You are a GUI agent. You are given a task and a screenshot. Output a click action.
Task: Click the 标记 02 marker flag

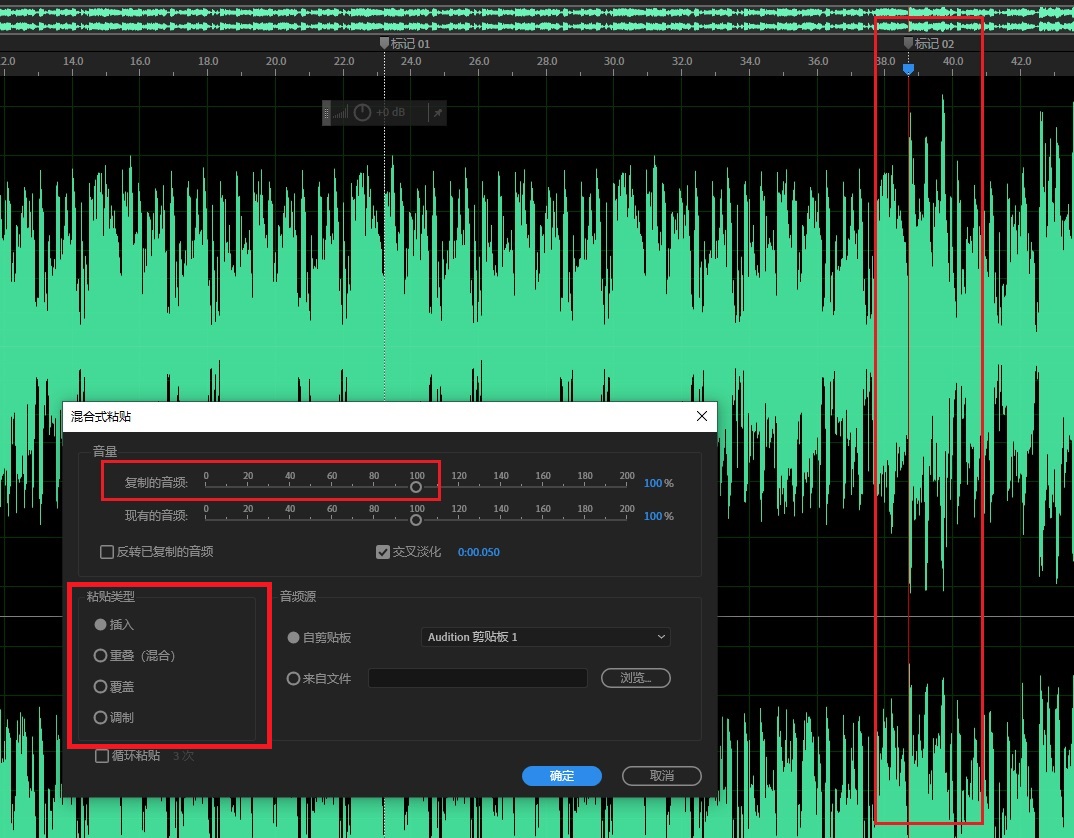pyautogui.click(x=908, y=43)
